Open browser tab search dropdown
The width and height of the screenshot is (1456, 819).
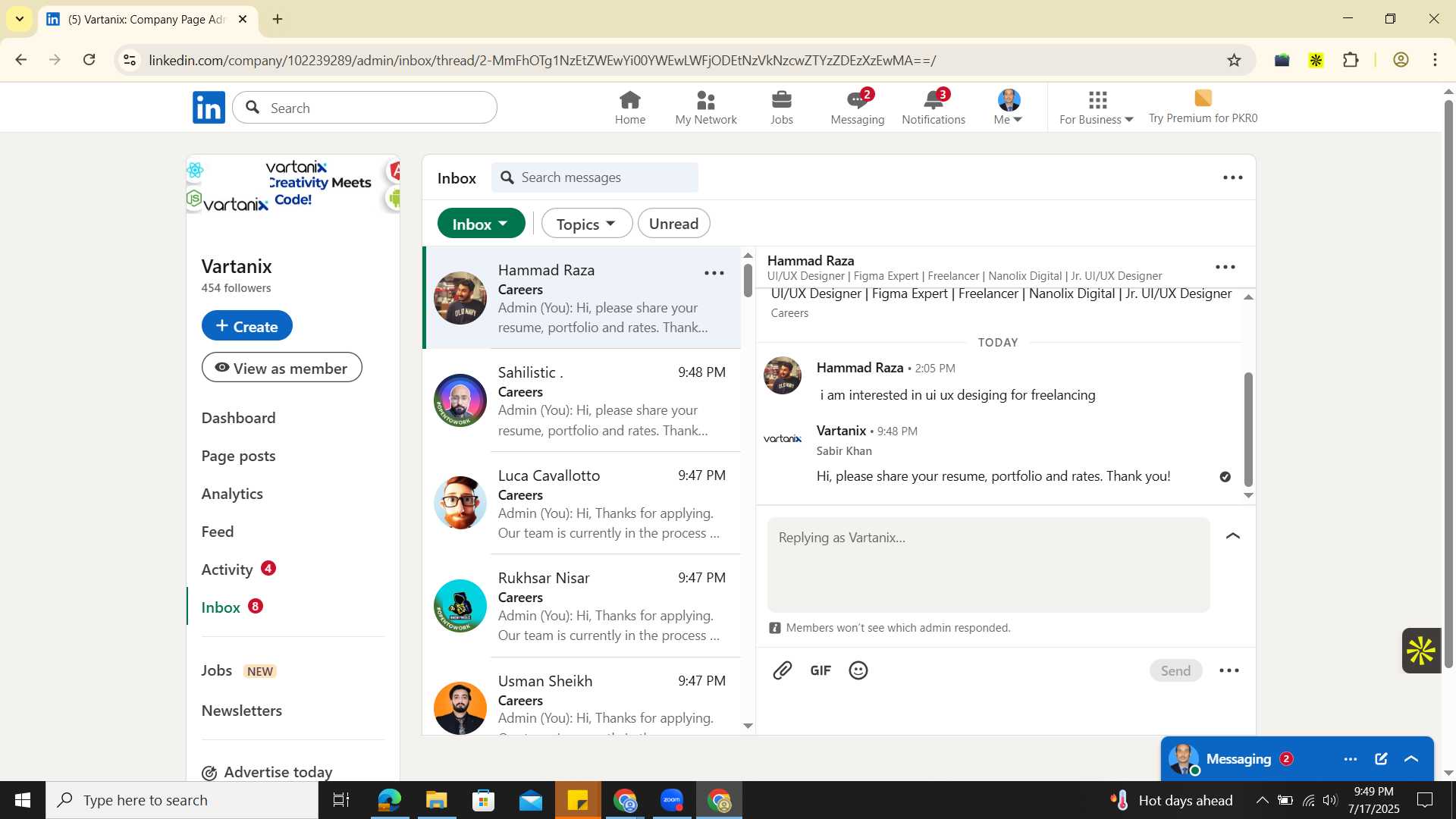pyautogui.click(x=19, y=19)
